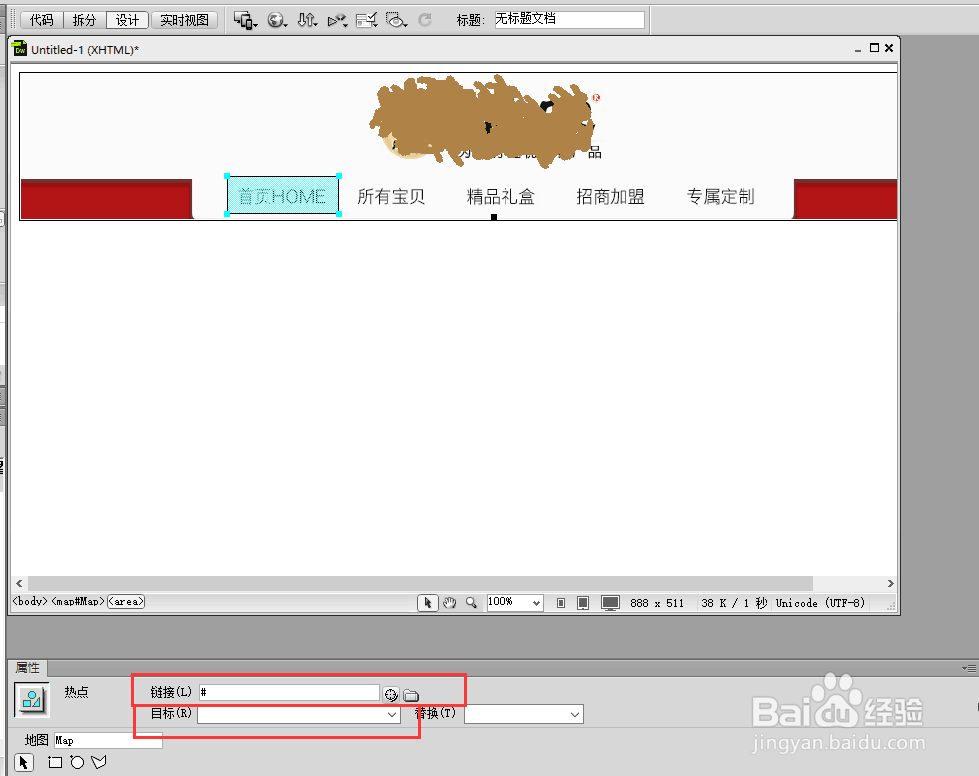
Task: Click 精品礼盒 in the navigation image
Action: pyautogui.click(x=501, y=197)
